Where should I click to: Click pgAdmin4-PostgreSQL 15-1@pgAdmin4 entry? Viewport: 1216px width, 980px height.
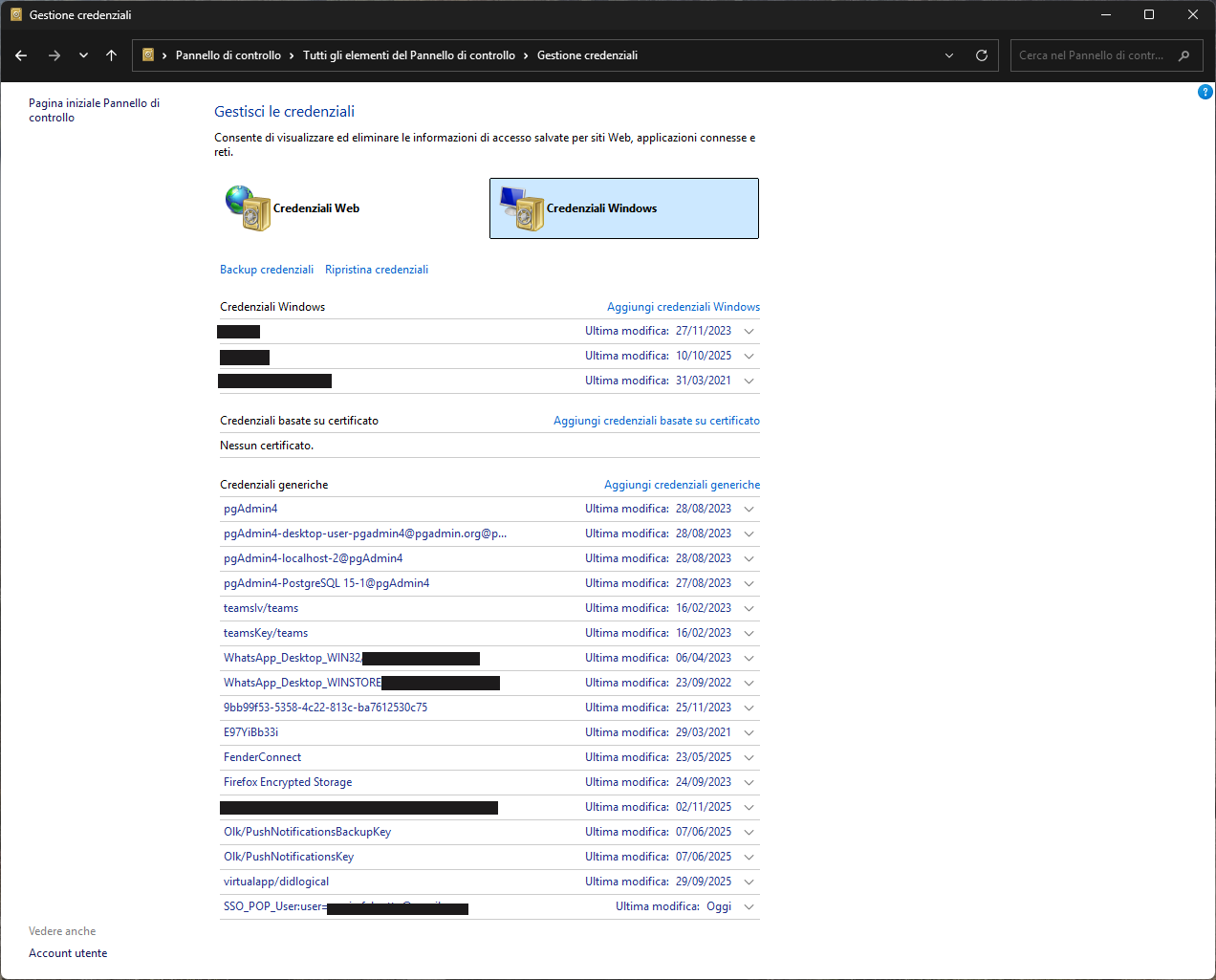click(x=327, y=583)
